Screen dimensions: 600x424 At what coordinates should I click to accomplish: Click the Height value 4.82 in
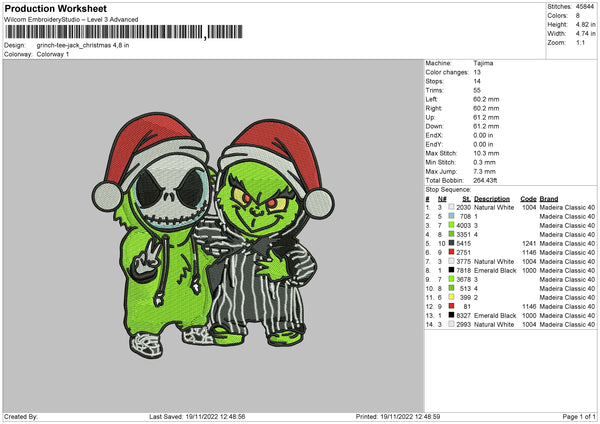[585, 24]
